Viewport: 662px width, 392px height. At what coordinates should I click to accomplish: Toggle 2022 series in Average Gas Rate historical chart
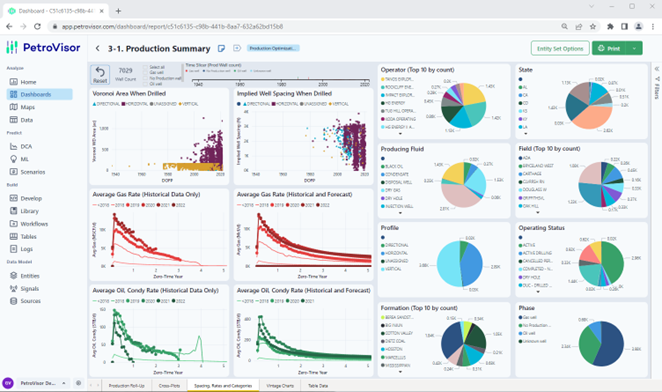coord(179,205)
